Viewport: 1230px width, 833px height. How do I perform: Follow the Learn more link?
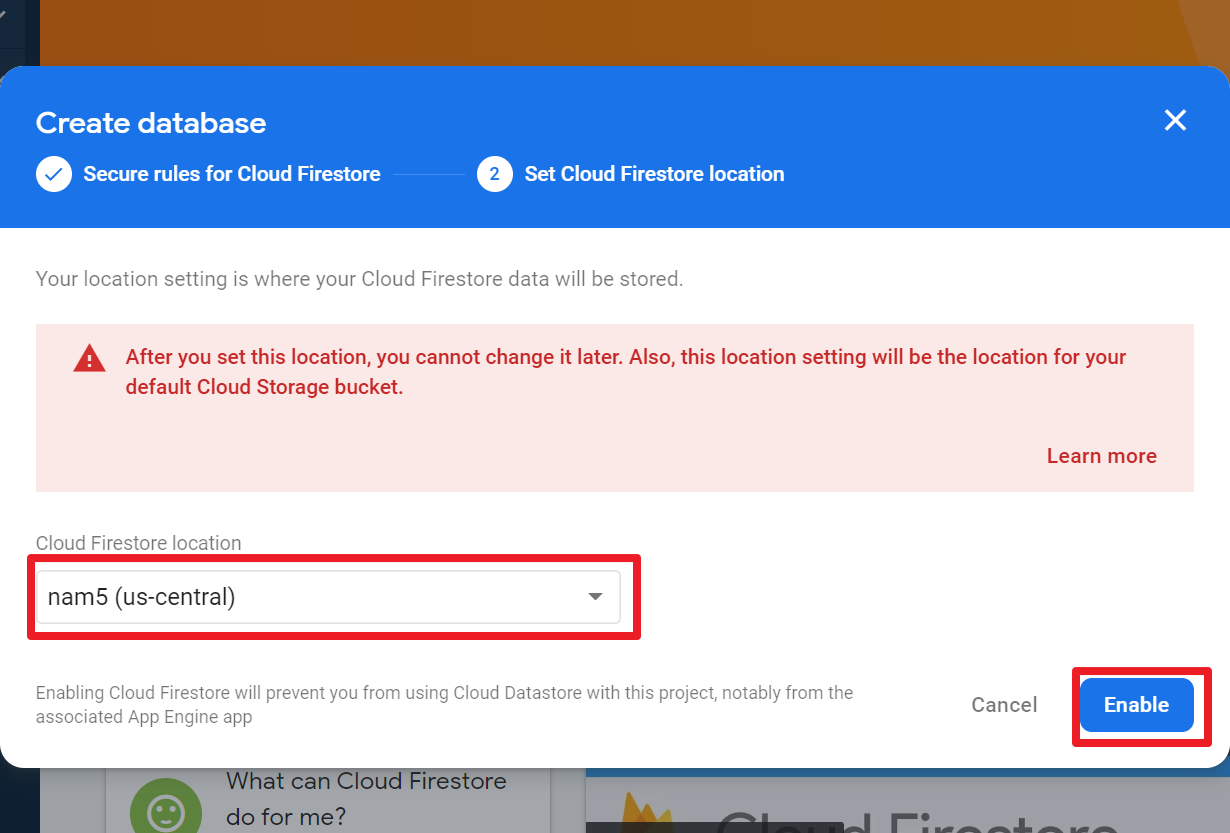tap(1101, 456)
